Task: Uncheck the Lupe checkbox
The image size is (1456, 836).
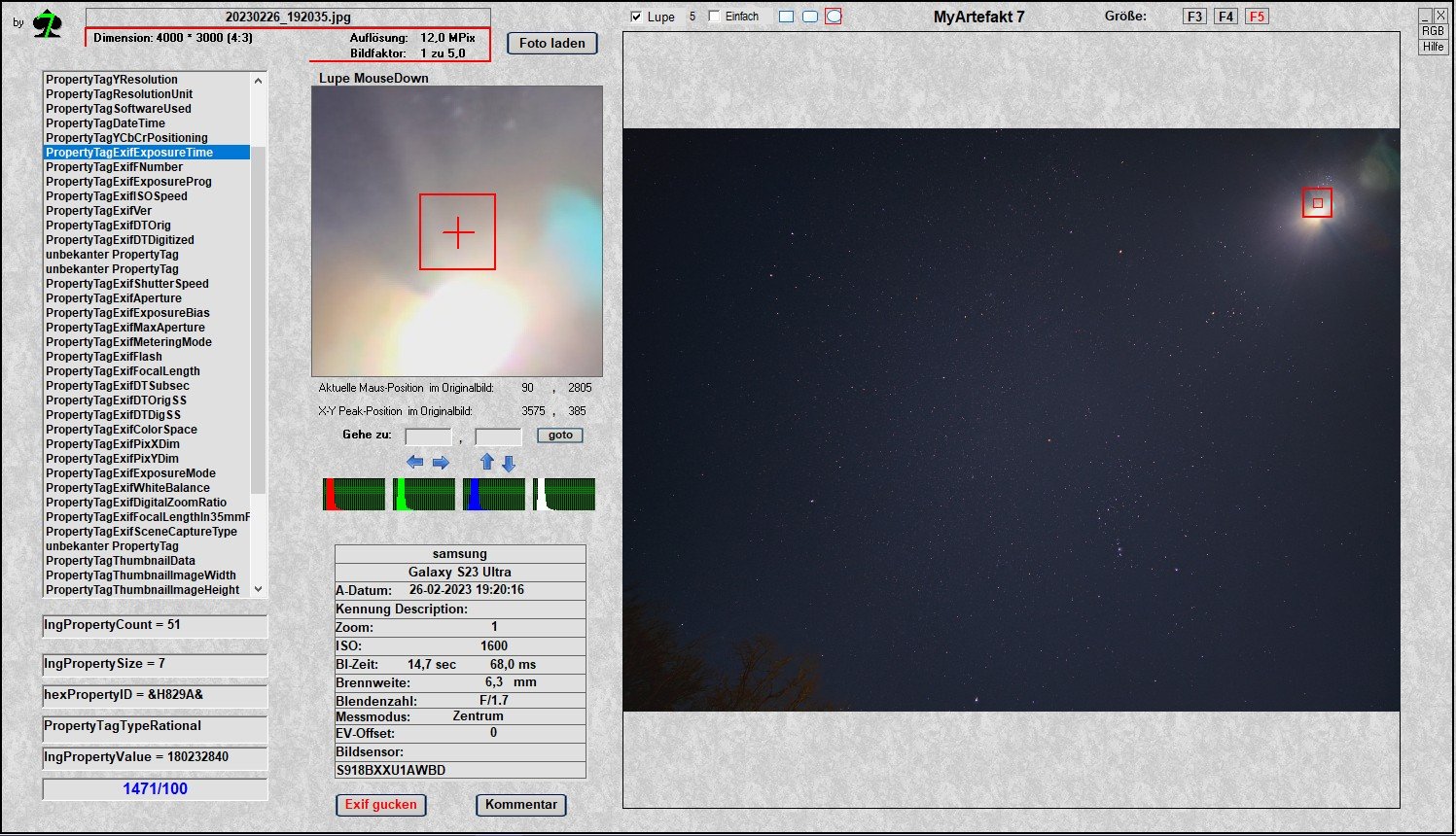Action: (x=636, y=17)
